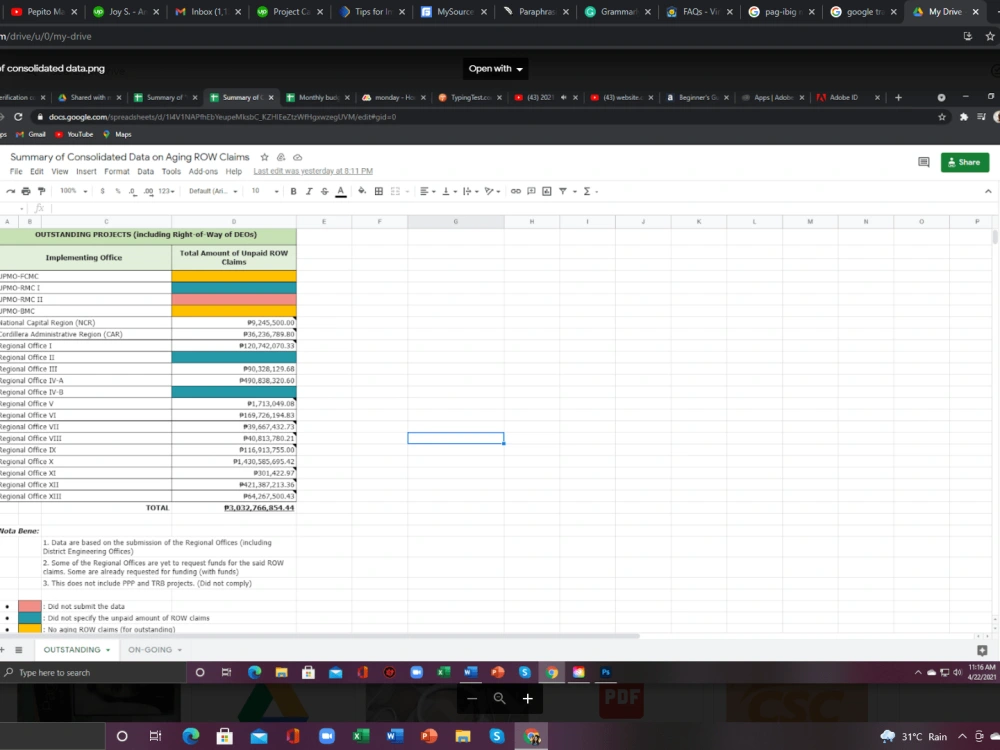Click the reload icon in inner browser
This screenshot has width=1000, height=750.
coord(18,117)
